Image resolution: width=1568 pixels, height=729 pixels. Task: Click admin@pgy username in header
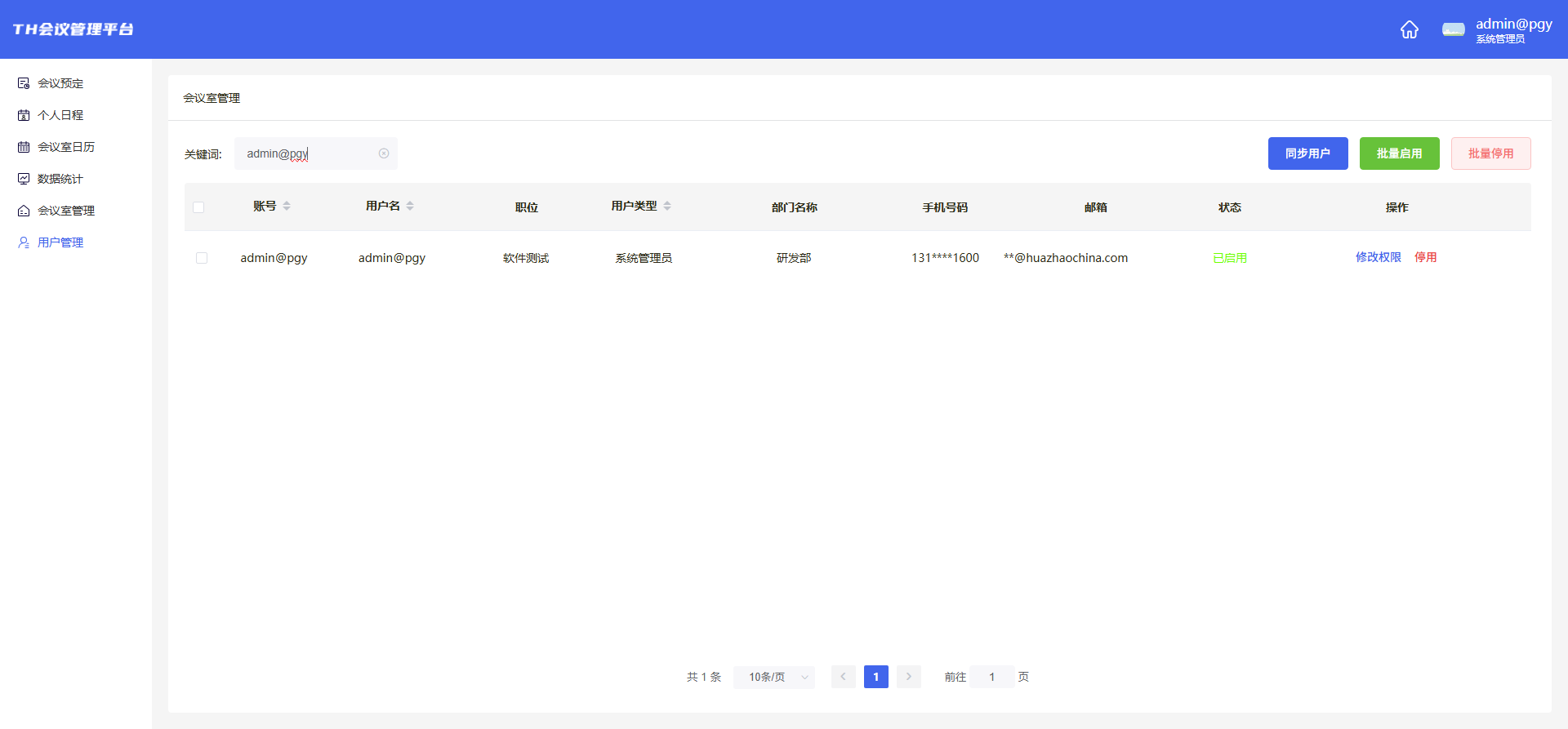(1513, 24)
